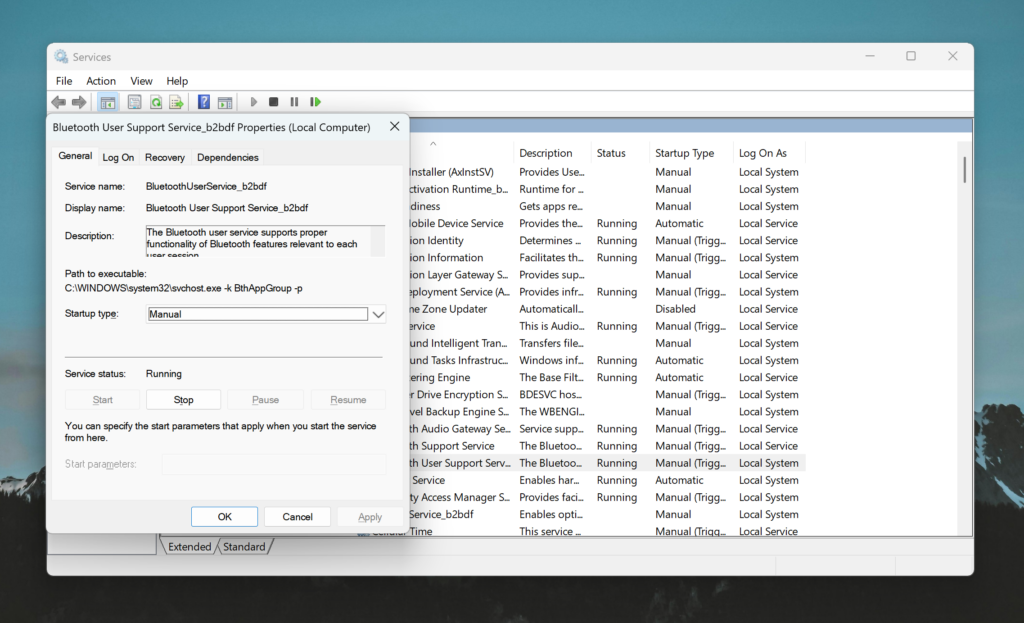This screenshot has height=623, width=1024.
Task: Click the Stop button in the Properties dialog
Action: (x=184, y=400)
